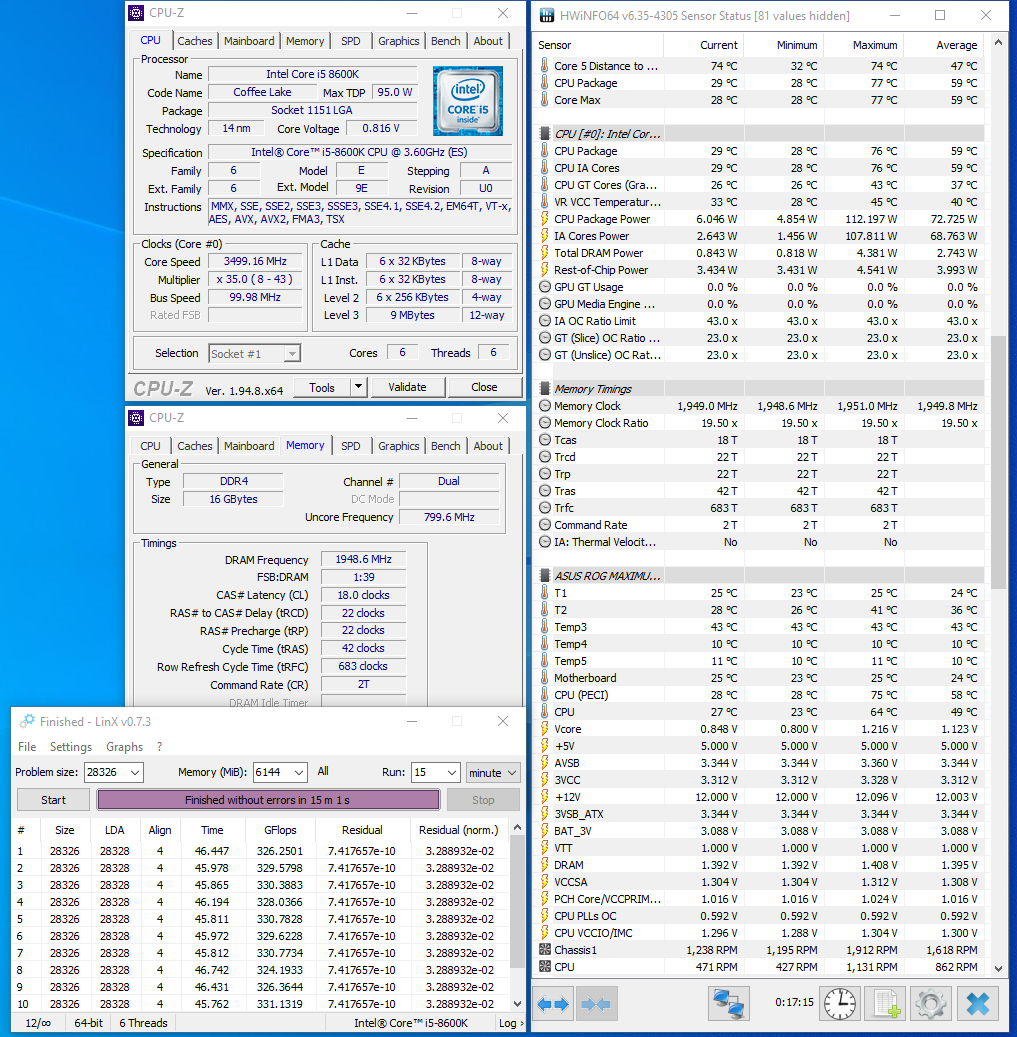This screenshot has height=1037, width=1017.
Task: Open the Socket #1 selection dropdown
Action: coord(292,354)
